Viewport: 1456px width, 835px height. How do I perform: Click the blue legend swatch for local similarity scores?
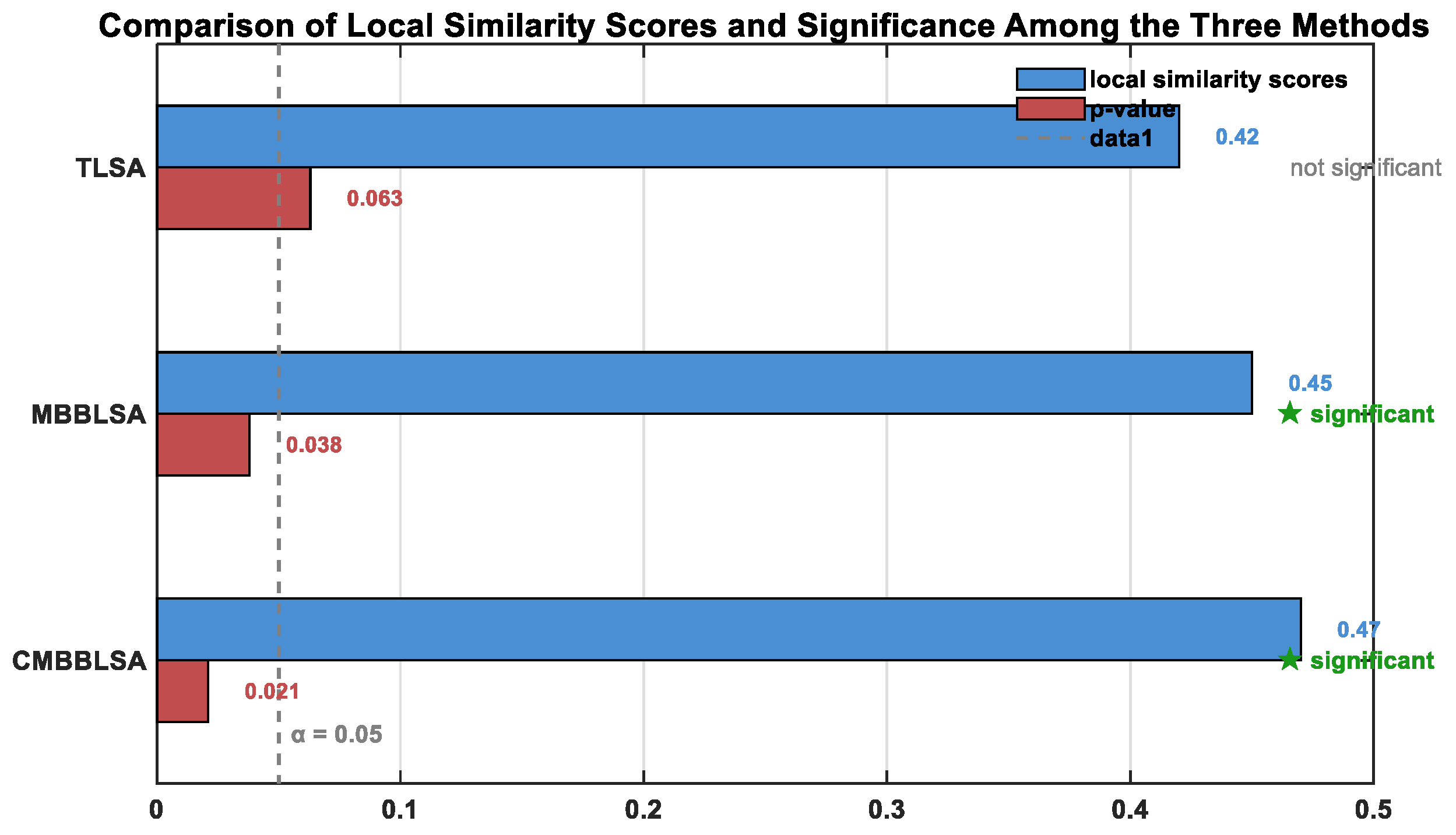1050,79
